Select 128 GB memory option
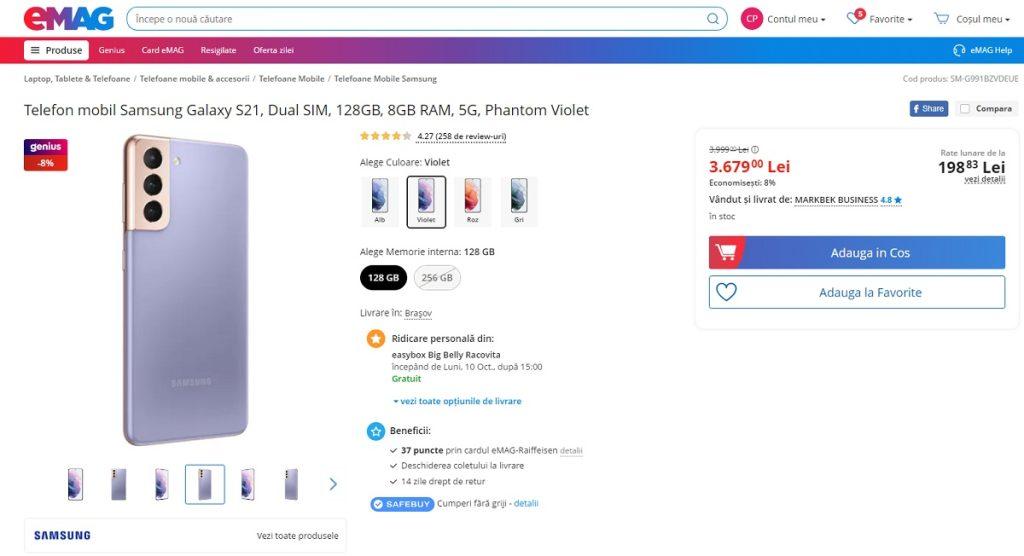The height and width of the screenshot is (556, 1024). tap(383, 277)
